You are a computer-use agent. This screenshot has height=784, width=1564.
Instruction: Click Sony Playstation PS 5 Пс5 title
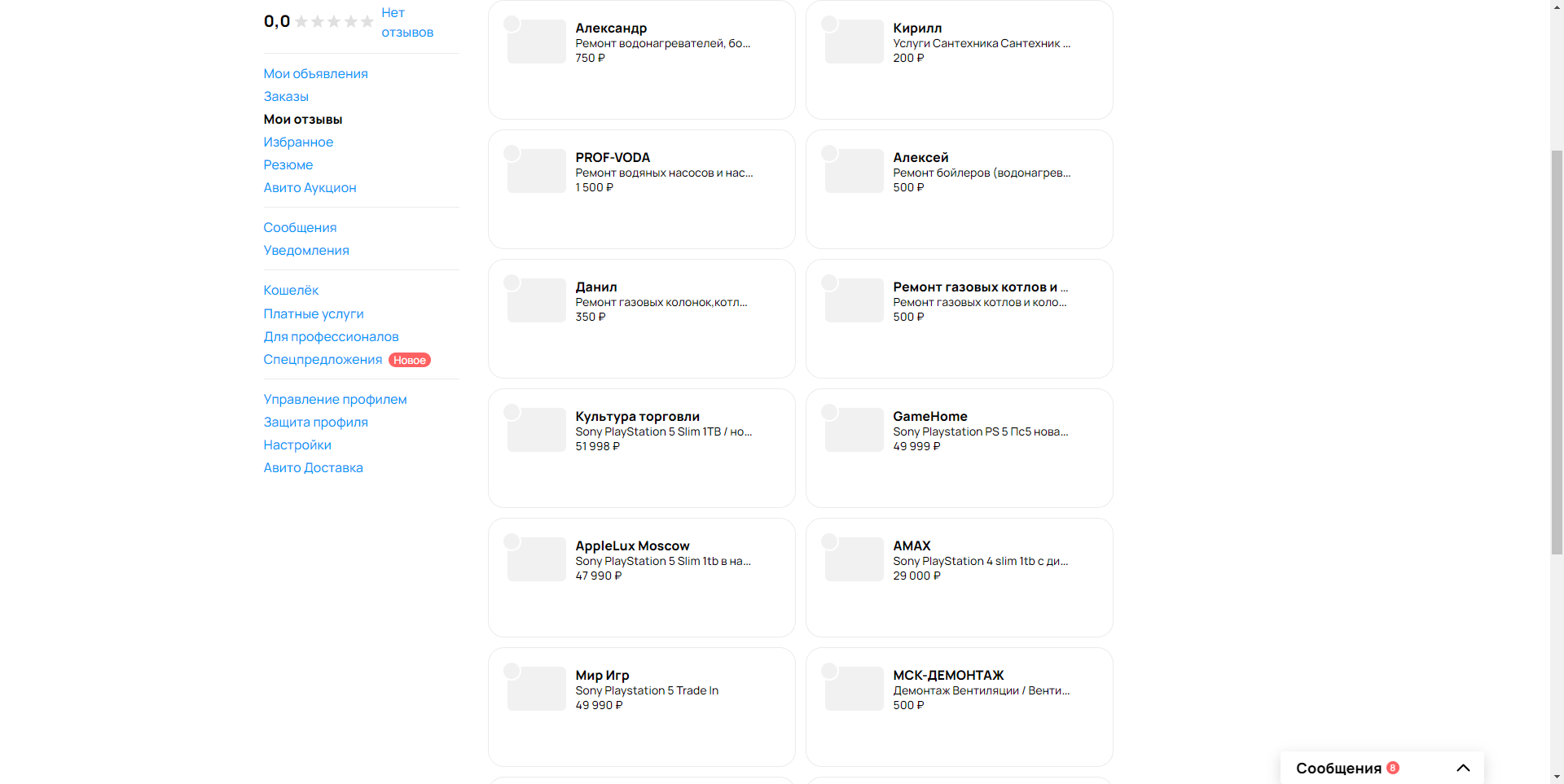coord(980,431)
